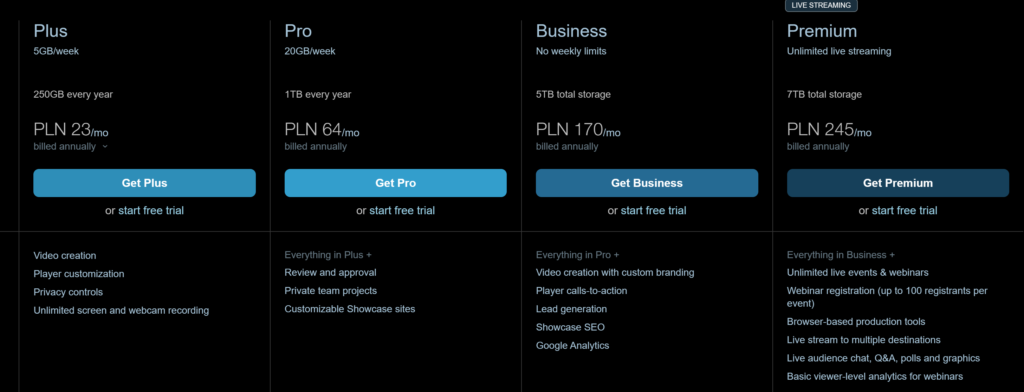Click the Pro plan title

(298, 31)
